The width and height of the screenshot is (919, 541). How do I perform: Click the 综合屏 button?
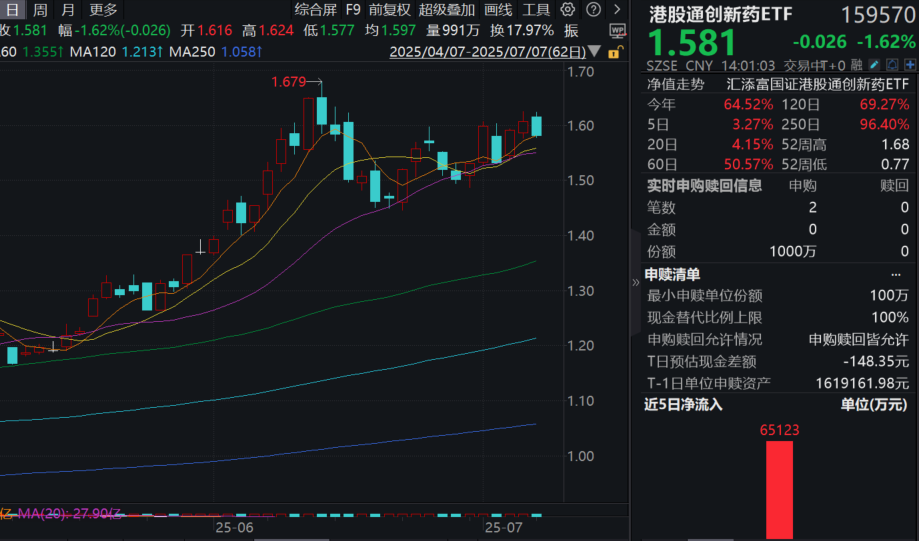tap(315, 10)
